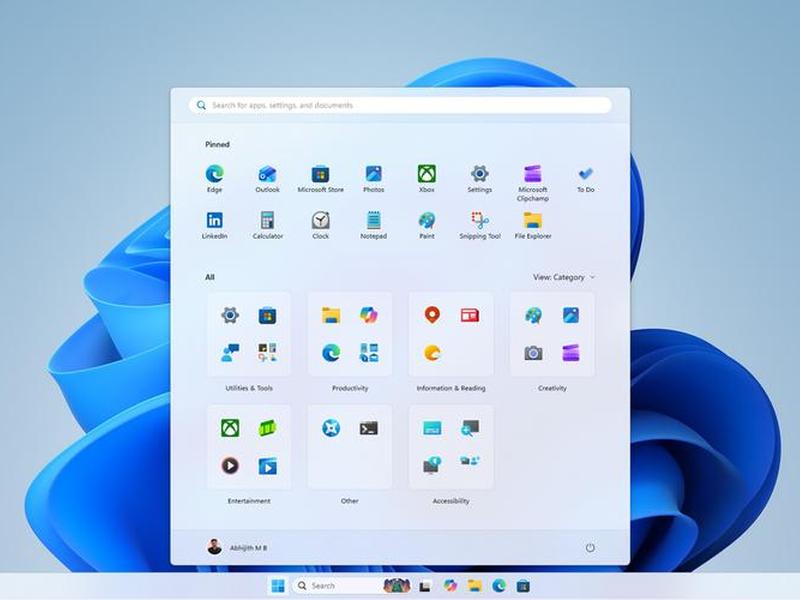Open Copilot from the taskbar
Viewport: 800px width, 600px height.
pyautogui.click(x=449, y=586)
